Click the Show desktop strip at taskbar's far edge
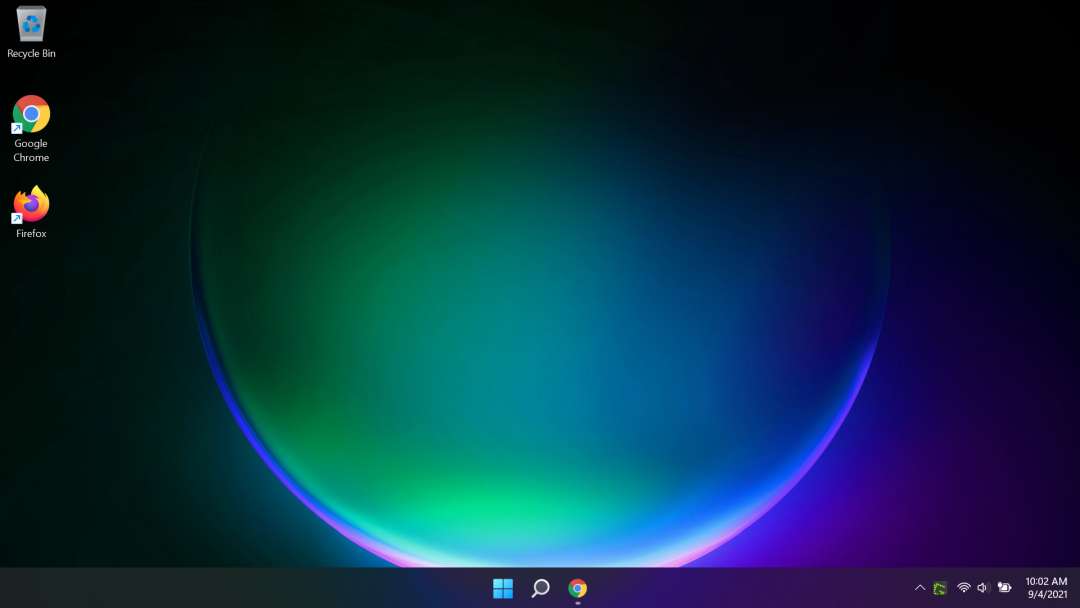 (x=1077, y=588)
